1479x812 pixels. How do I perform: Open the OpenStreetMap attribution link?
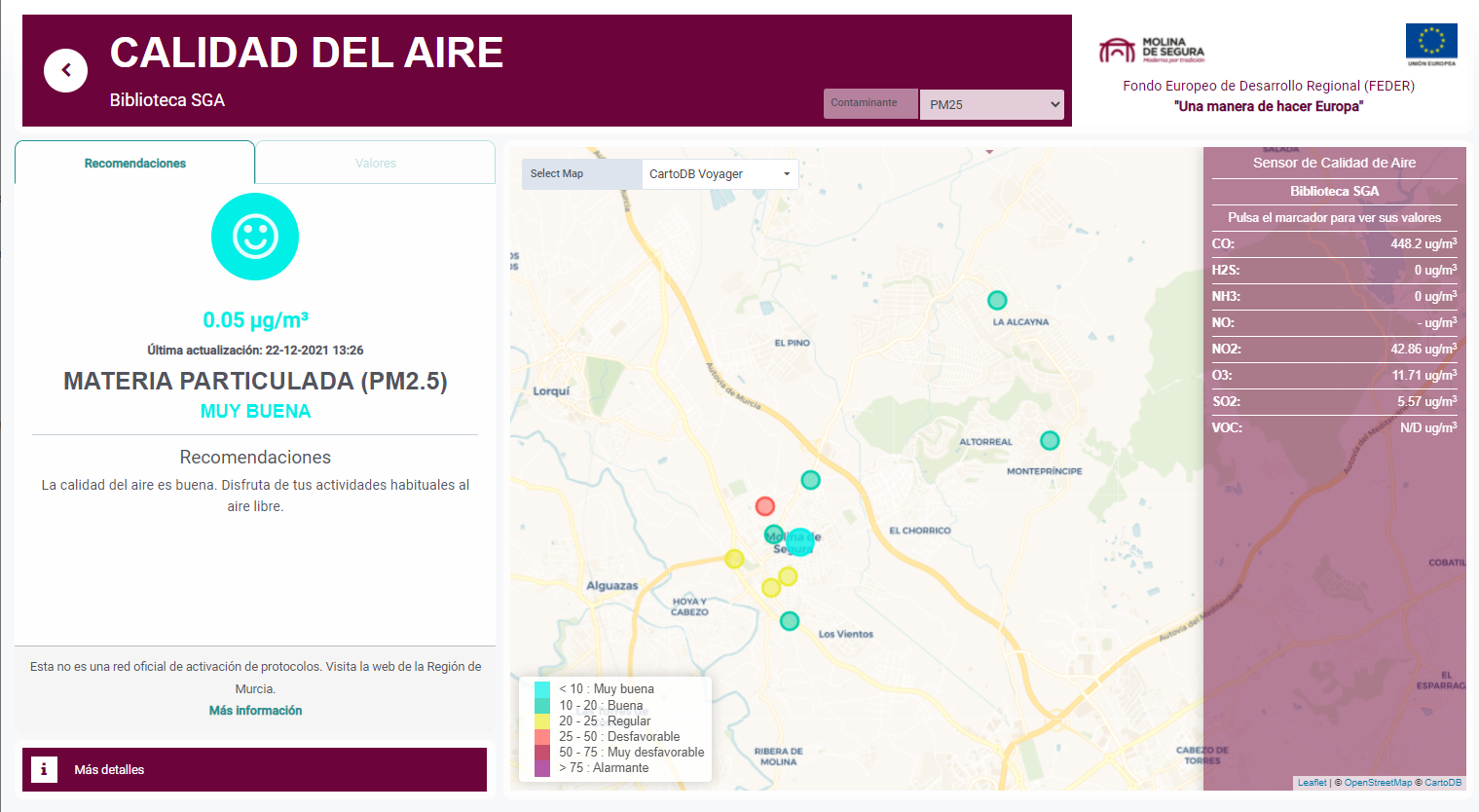click(1378, 783)
